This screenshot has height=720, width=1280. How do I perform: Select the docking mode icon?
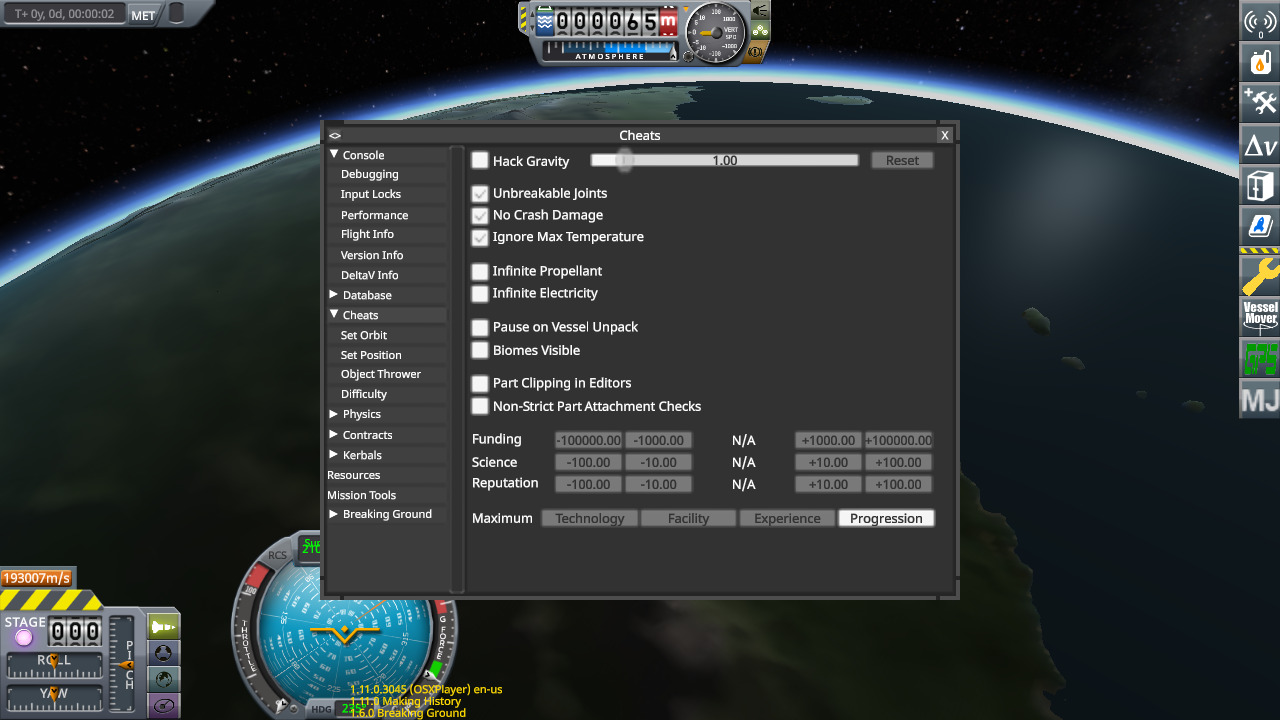coord(164,653)
